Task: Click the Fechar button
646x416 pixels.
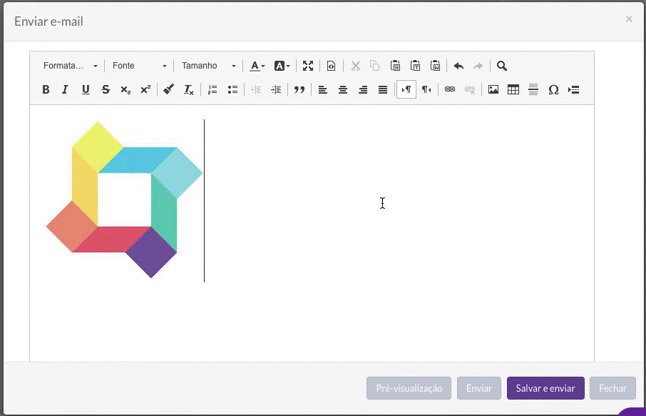Action: click(x=612, y=388)
